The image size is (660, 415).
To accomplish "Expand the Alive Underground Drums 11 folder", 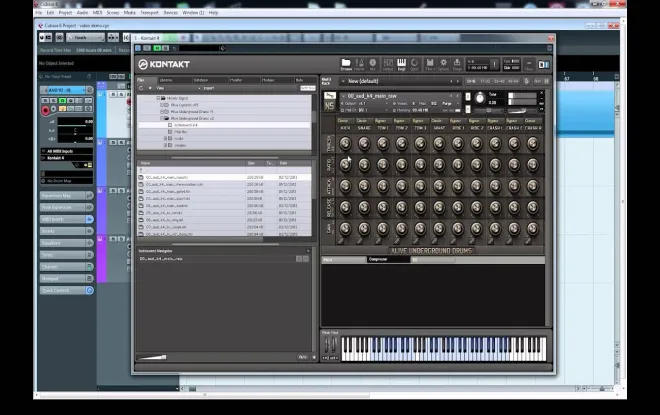I will click(x=162, y=112).
